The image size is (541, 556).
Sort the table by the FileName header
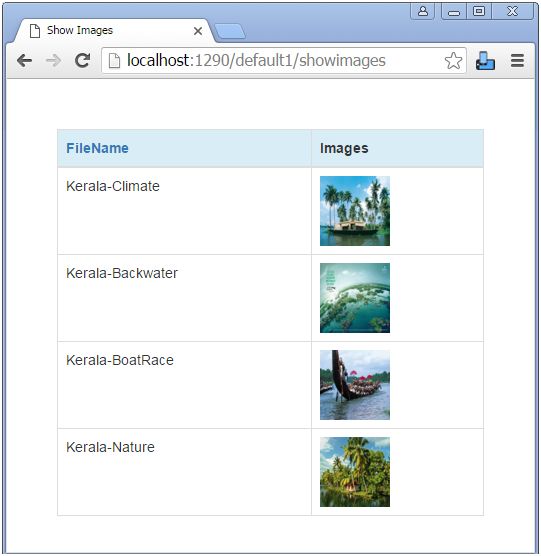[97, 148]
